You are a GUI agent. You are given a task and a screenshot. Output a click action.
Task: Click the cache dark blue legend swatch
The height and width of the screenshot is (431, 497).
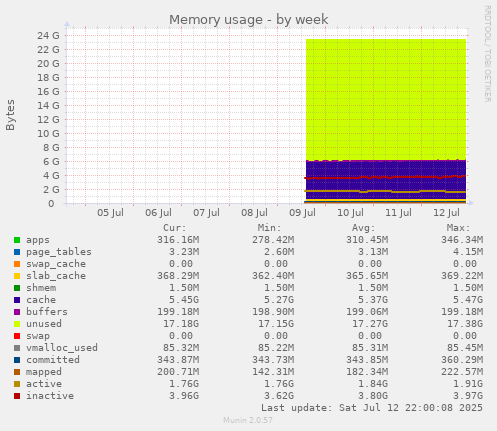pos(17,300)
